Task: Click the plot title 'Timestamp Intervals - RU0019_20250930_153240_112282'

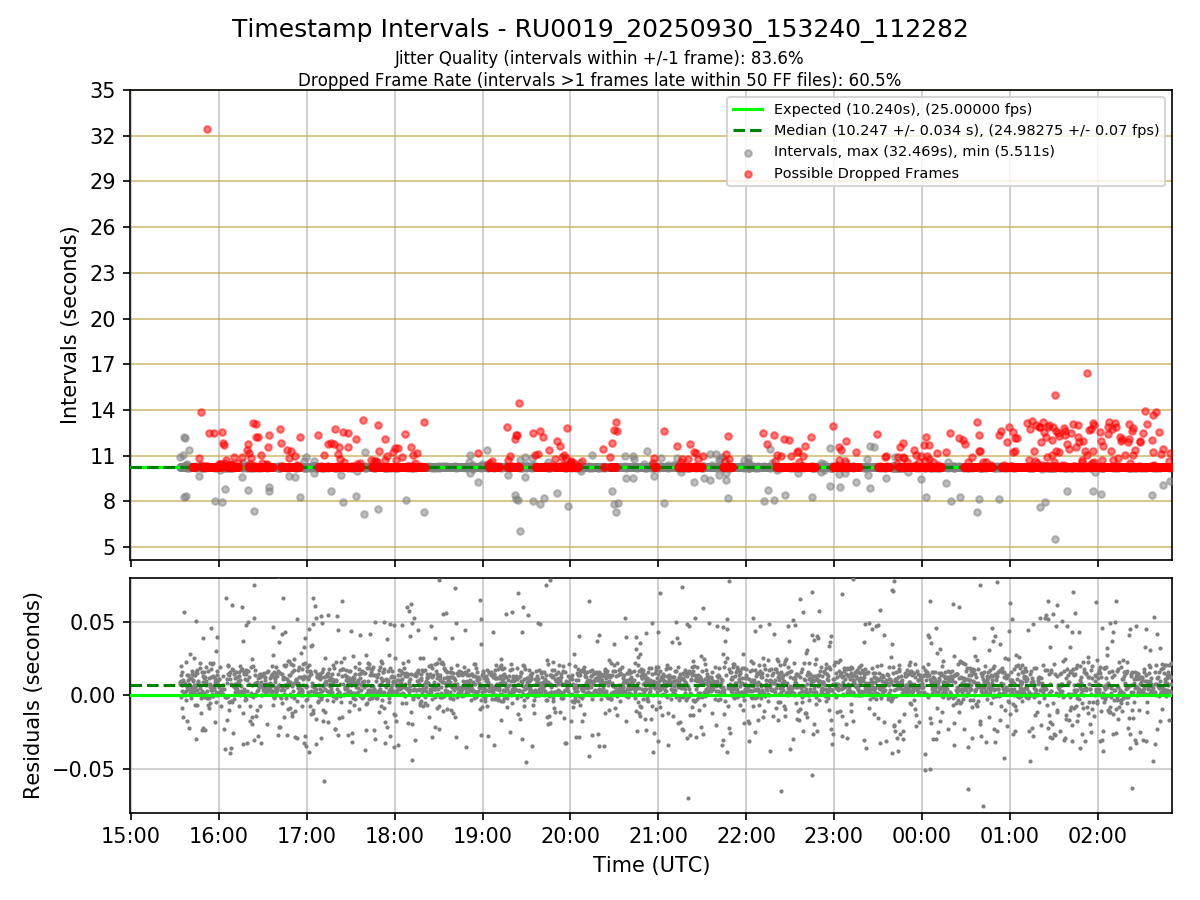Action: click(x=600, y=29)
